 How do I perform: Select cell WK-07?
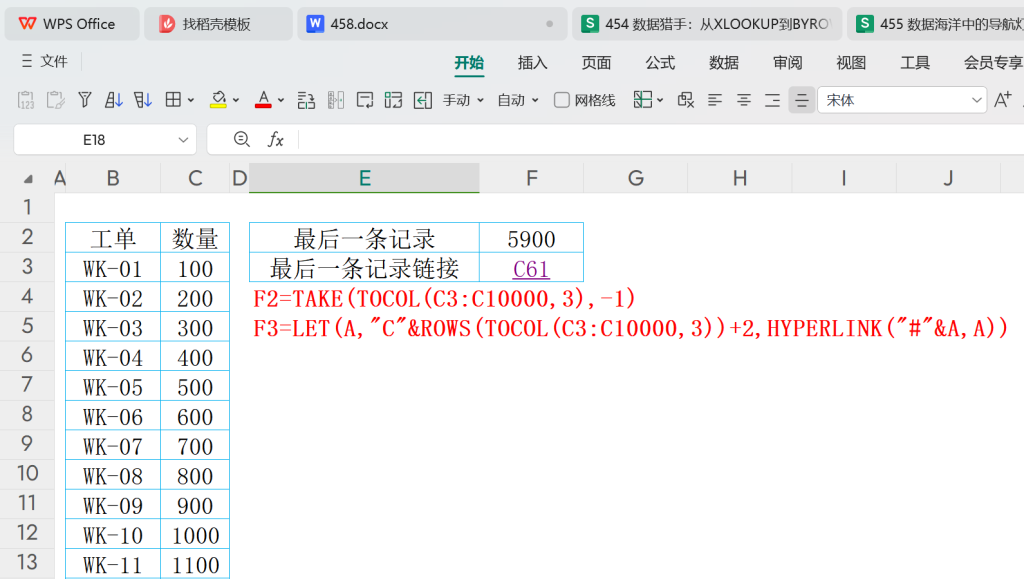coord(113,446)
